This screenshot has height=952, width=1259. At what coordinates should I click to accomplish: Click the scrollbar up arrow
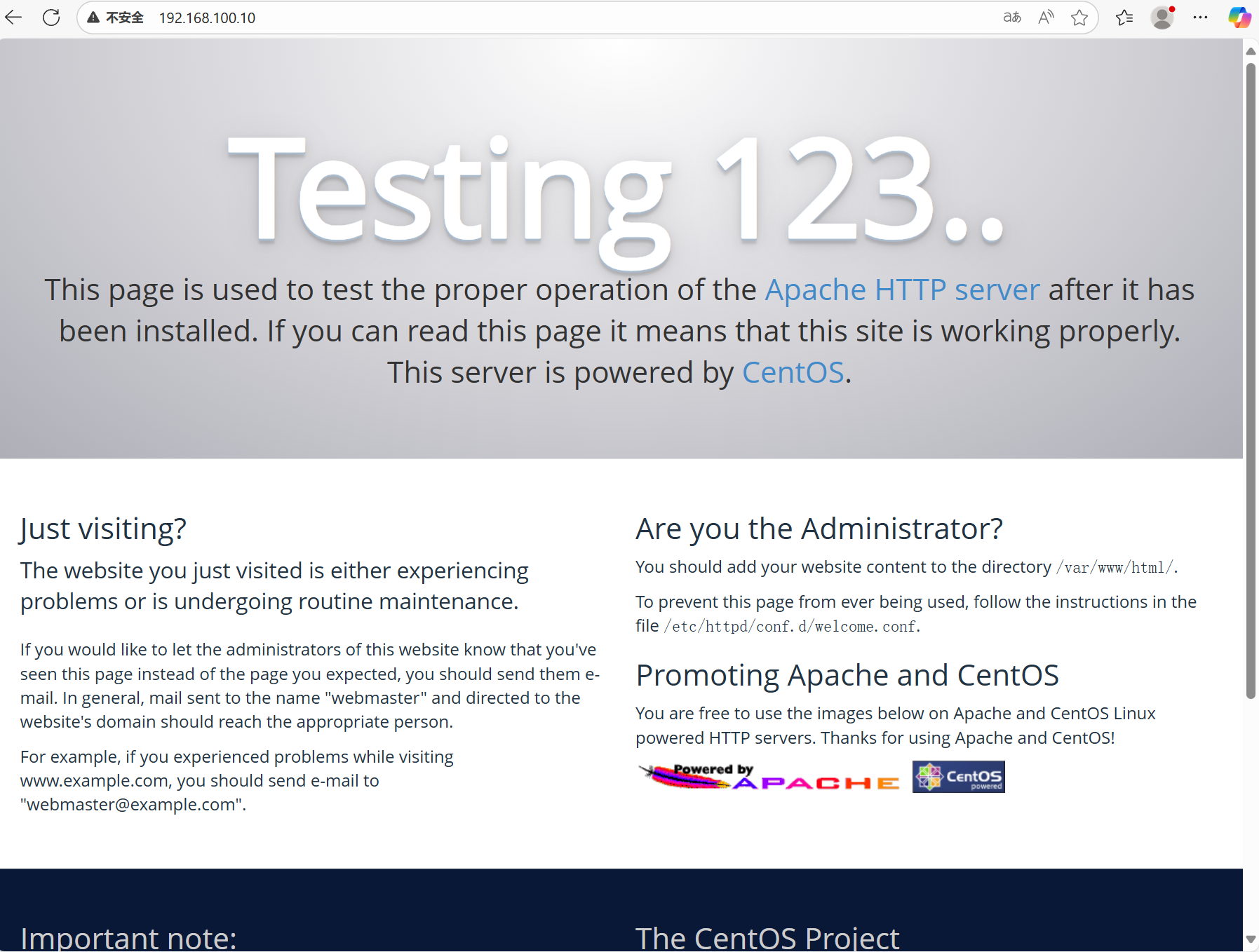(1251, 51)
